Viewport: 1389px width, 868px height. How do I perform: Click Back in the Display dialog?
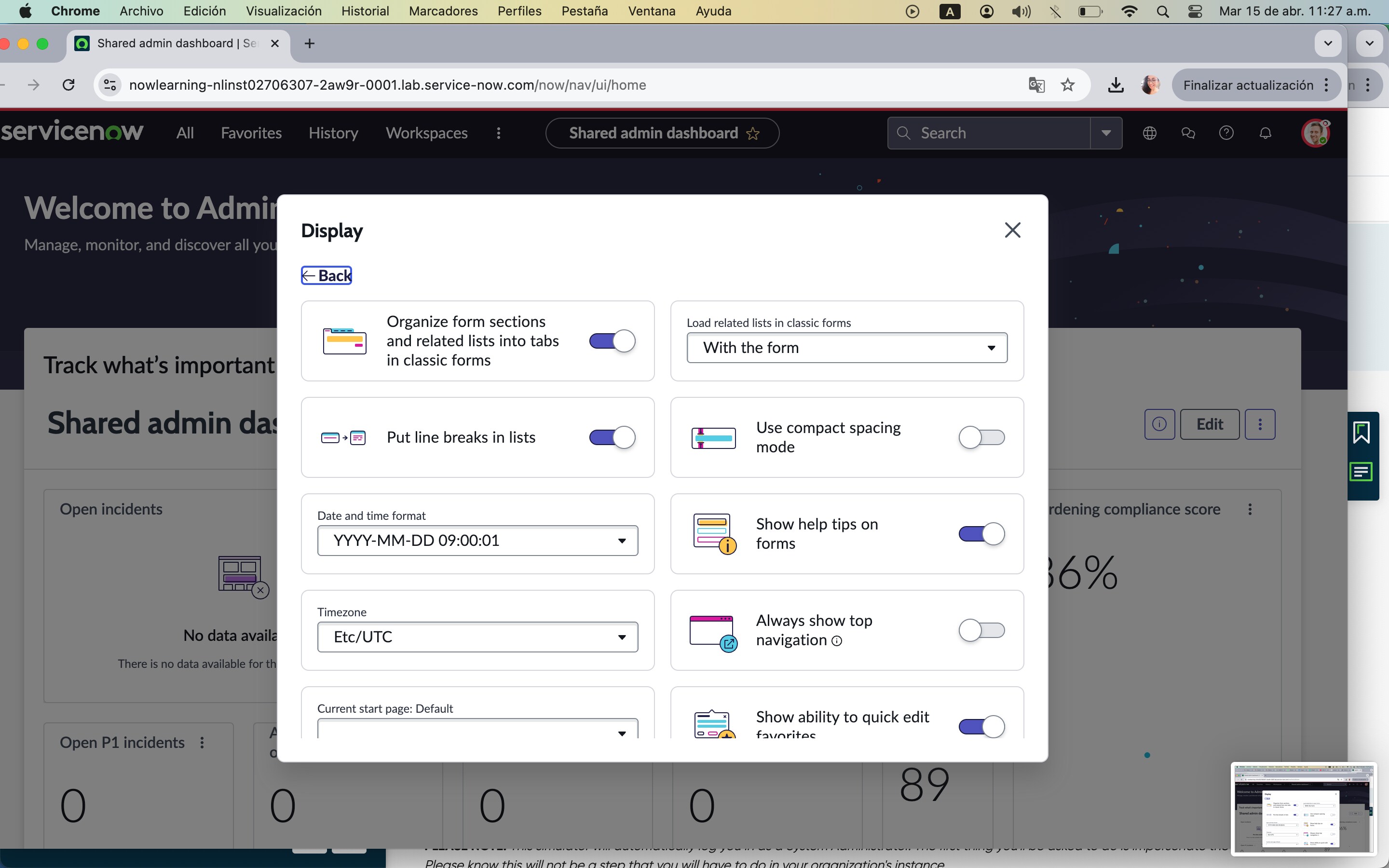(x=326, y=275)
